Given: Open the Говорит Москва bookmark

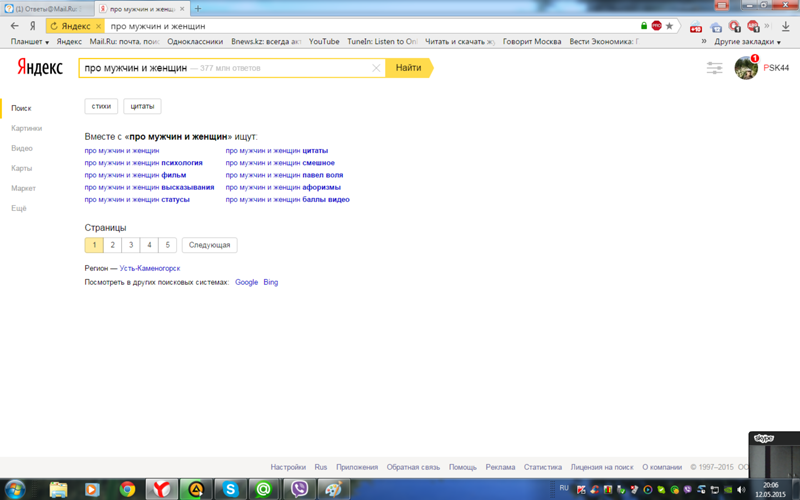Looking at the screenshot, I should coord(532,41).
